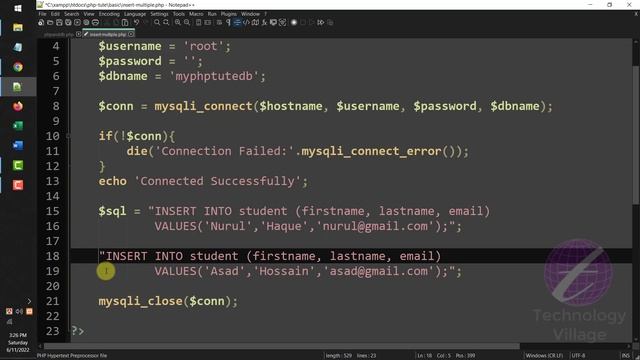Screen dimensions: 640x360
Task: Click the Save All toolbar icon
Action: pos(68,22)
